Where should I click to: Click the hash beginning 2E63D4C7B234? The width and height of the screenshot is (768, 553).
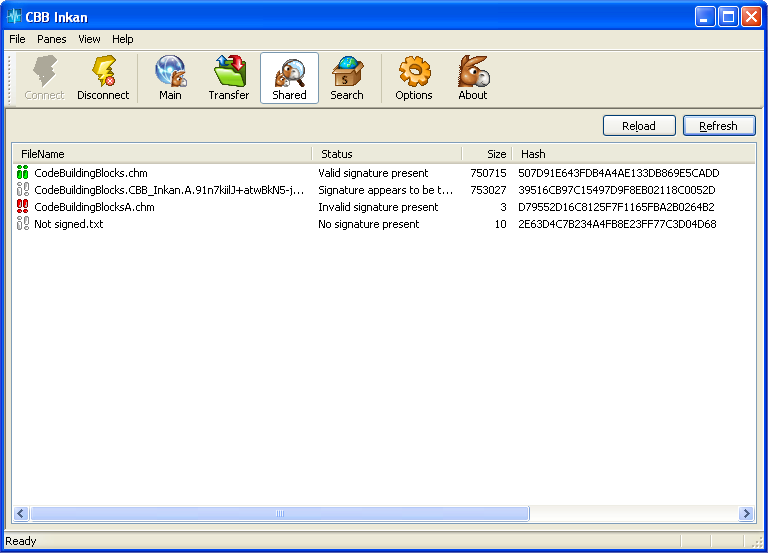point(617,224)
